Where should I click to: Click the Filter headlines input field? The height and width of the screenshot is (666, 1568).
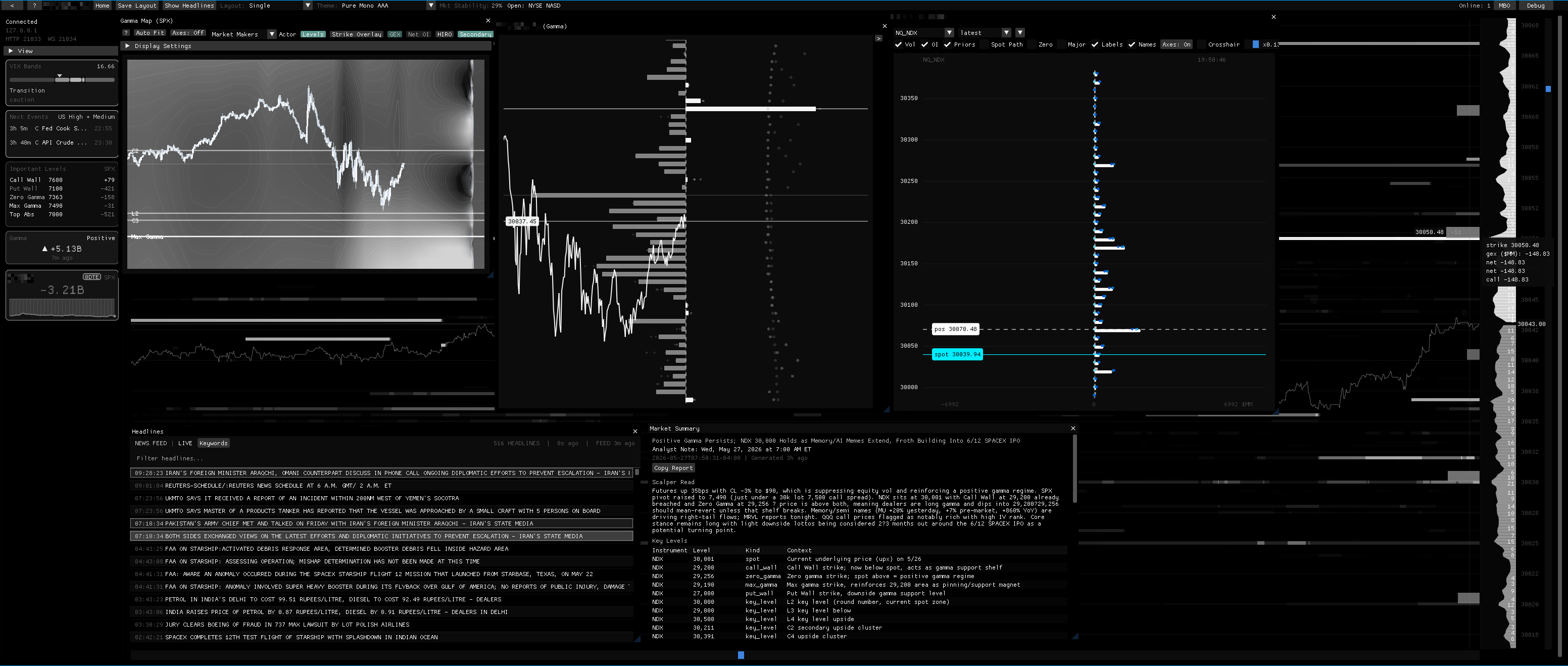(x=382, y=458)
